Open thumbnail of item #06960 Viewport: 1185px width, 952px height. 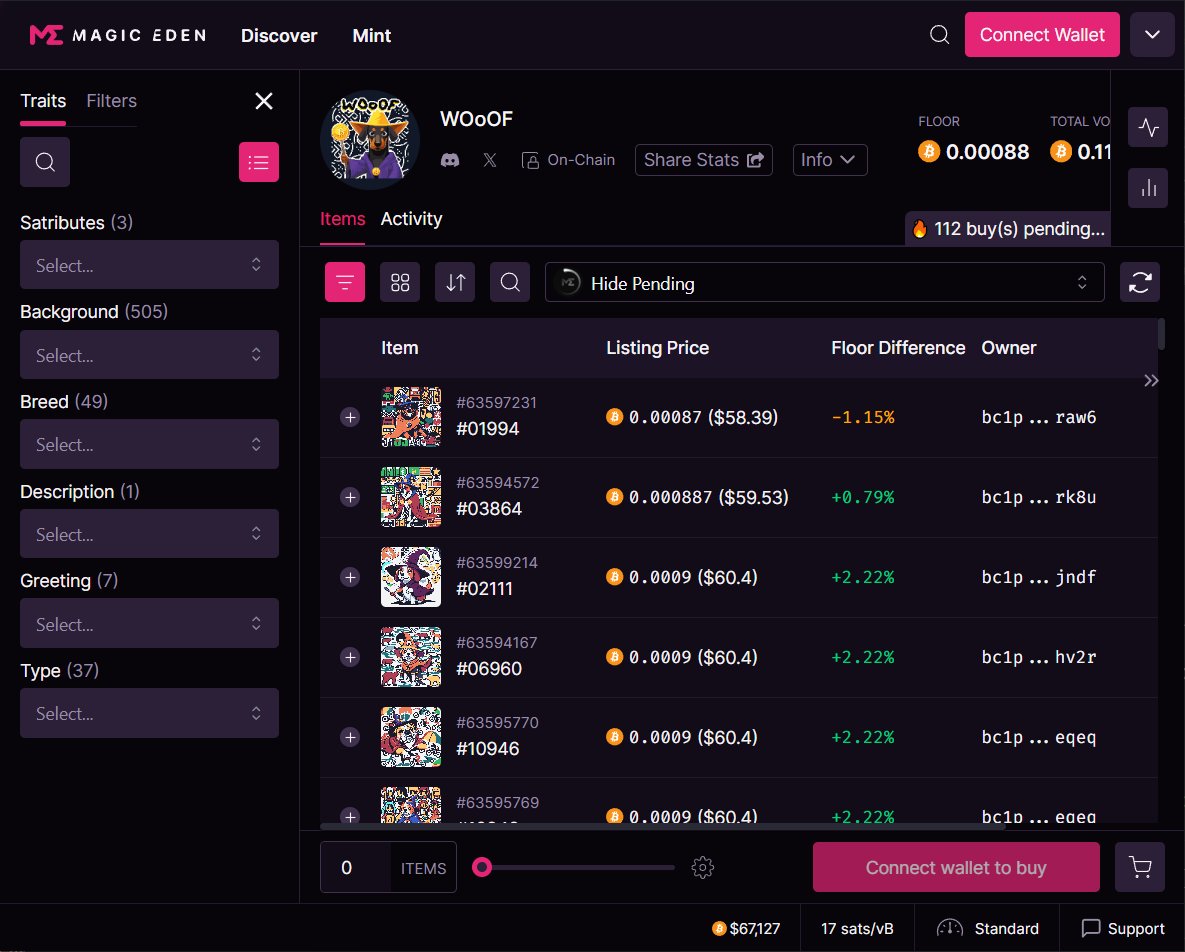pos(410,657)
